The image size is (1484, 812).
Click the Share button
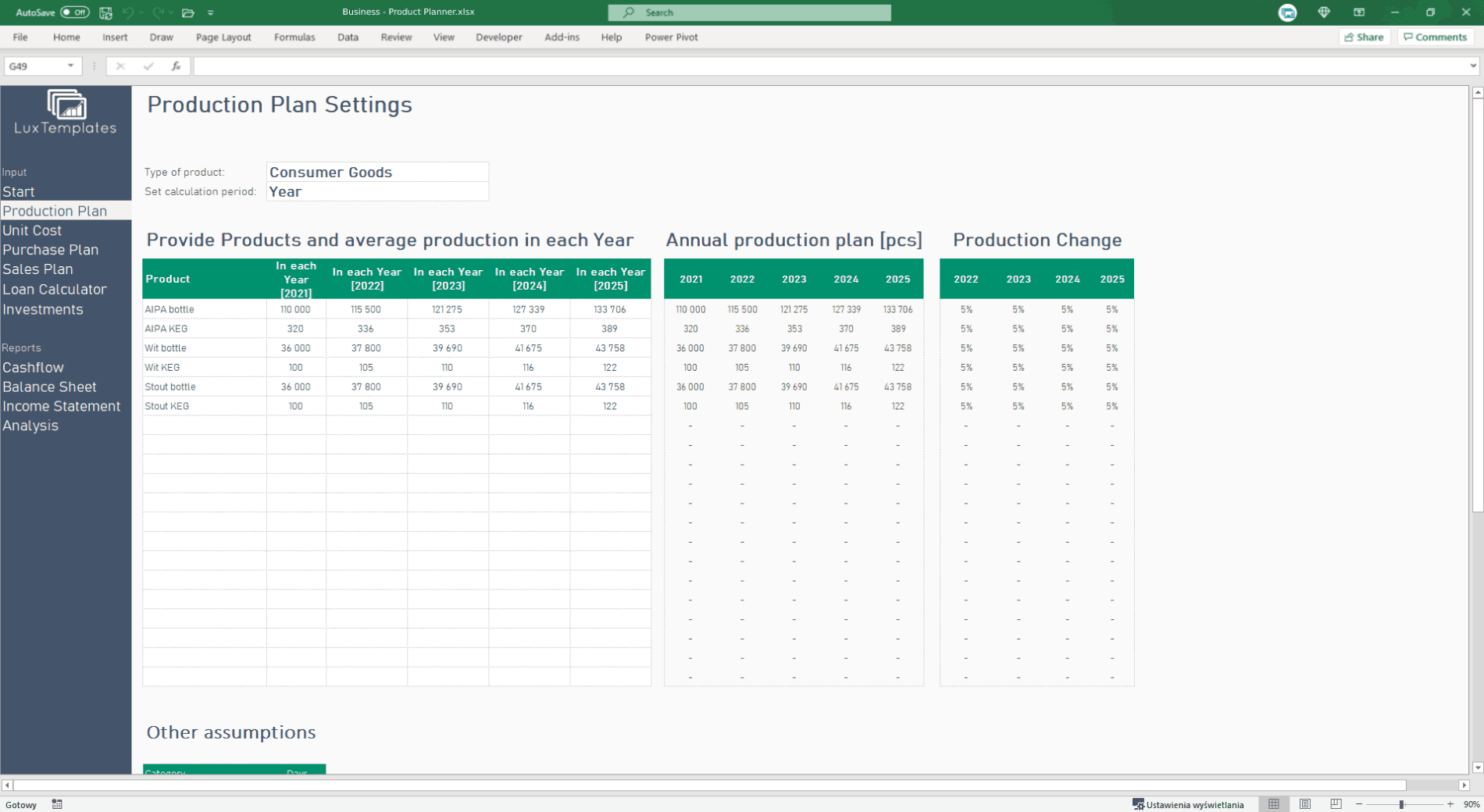point(1364,37)
